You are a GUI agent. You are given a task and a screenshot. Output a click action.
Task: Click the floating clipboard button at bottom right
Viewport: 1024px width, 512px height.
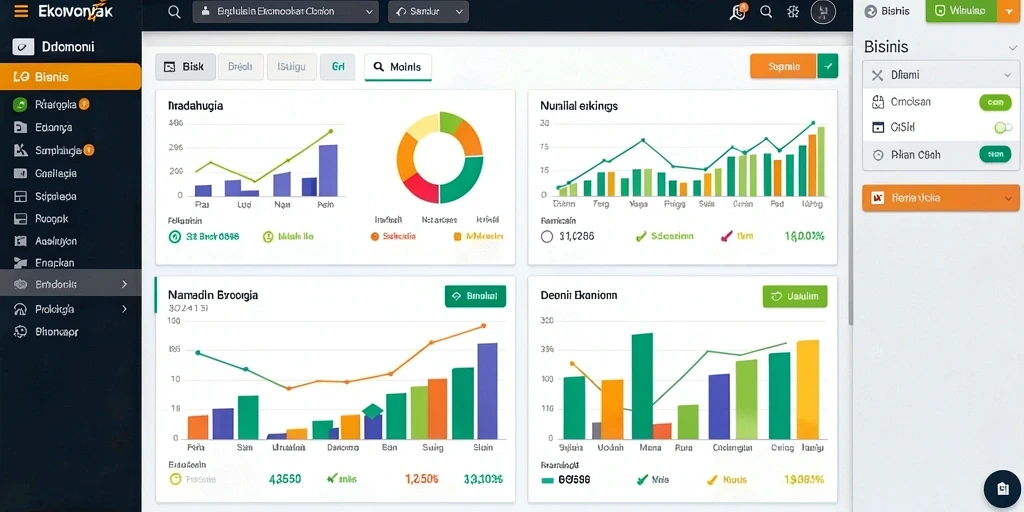(x=1002, y=489)
